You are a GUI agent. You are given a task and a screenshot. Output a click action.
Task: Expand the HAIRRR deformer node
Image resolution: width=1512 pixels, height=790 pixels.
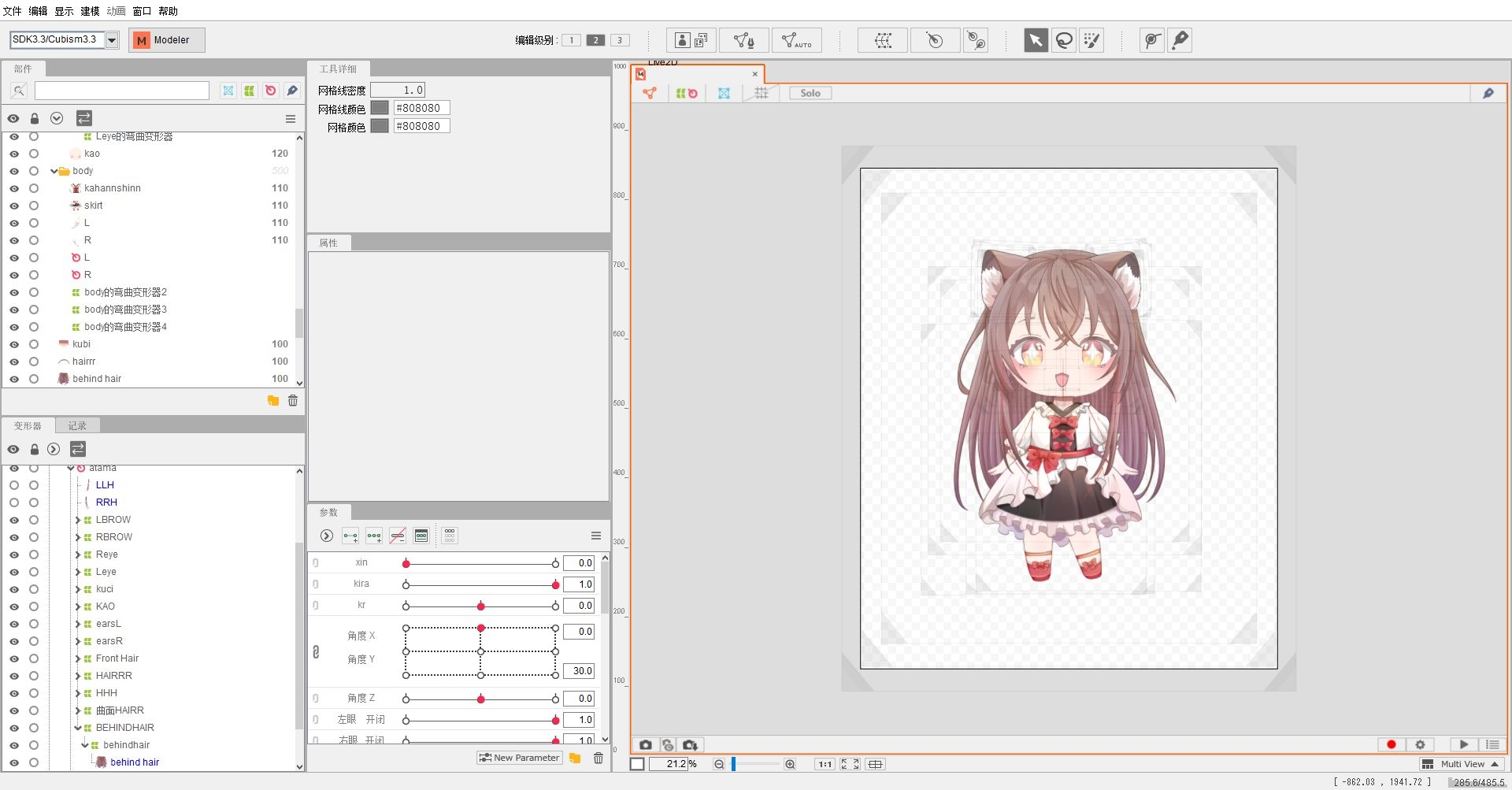[78, 676]
